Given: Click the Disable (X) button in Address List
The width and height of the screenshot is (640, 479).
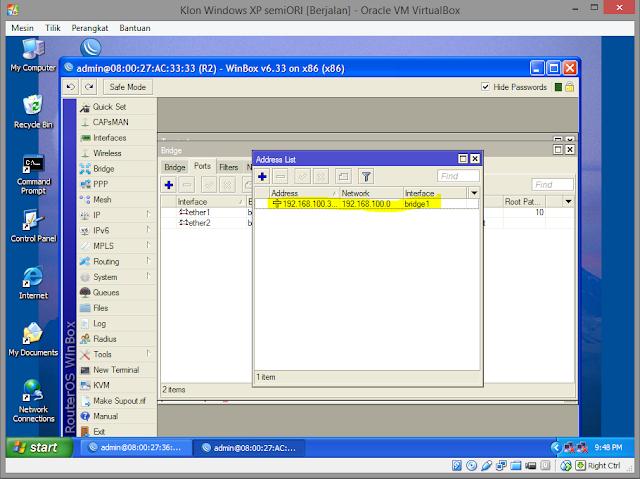Looking at the screenshot, I should (321, 177).
